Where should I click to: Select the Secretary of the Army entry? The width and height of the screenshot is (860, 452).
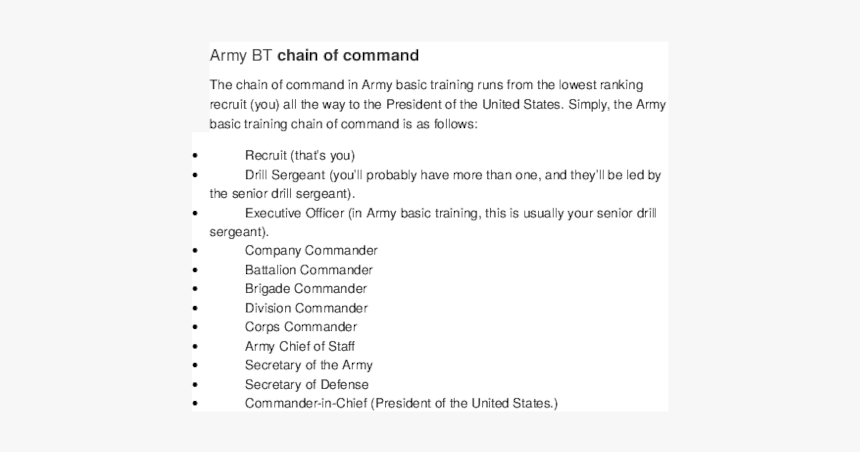coord(309,365)
